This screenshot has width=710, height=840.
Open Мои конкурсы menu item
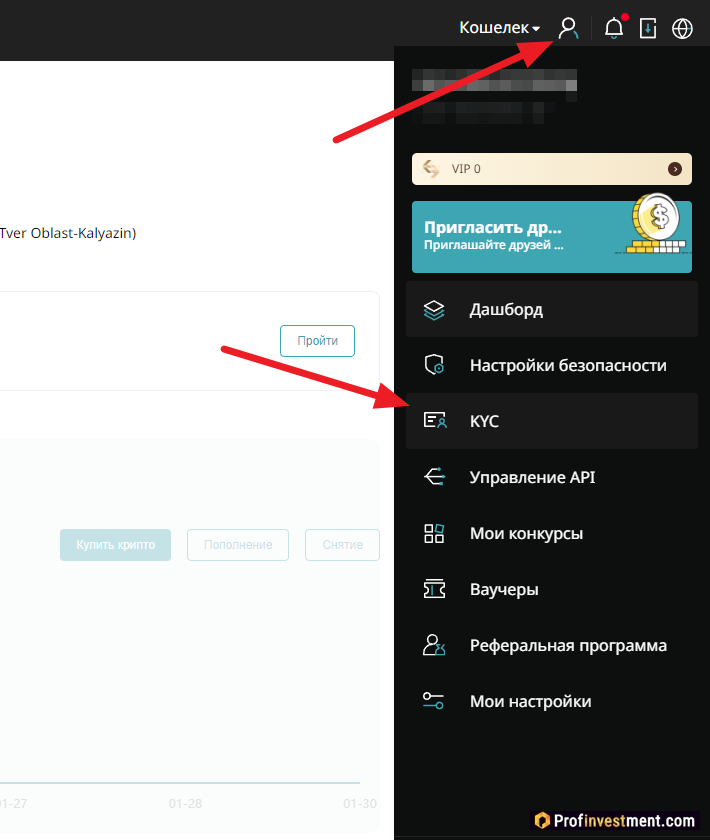click(x=552, y=533)
